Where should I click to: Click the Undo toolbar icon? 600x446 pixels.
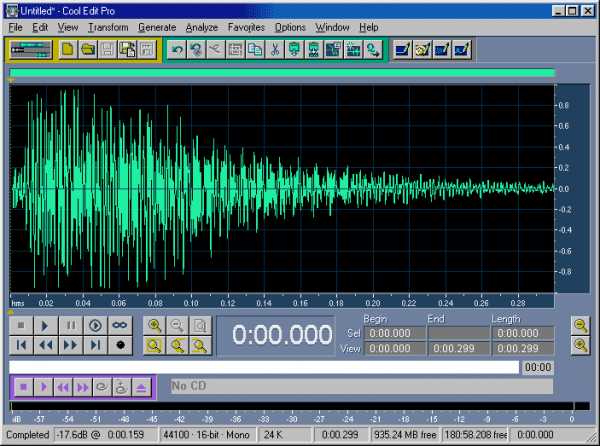coord(177,48)
